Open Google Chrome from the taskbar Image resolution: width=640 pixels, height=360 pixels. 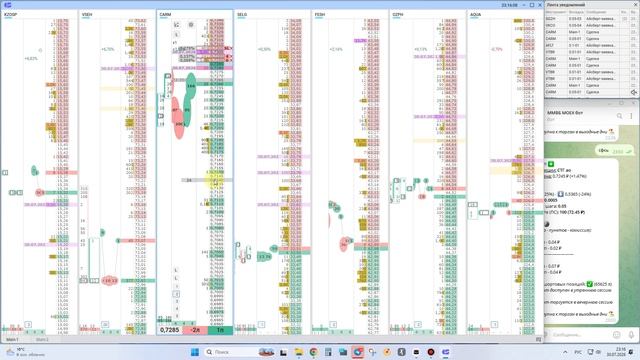313,352
